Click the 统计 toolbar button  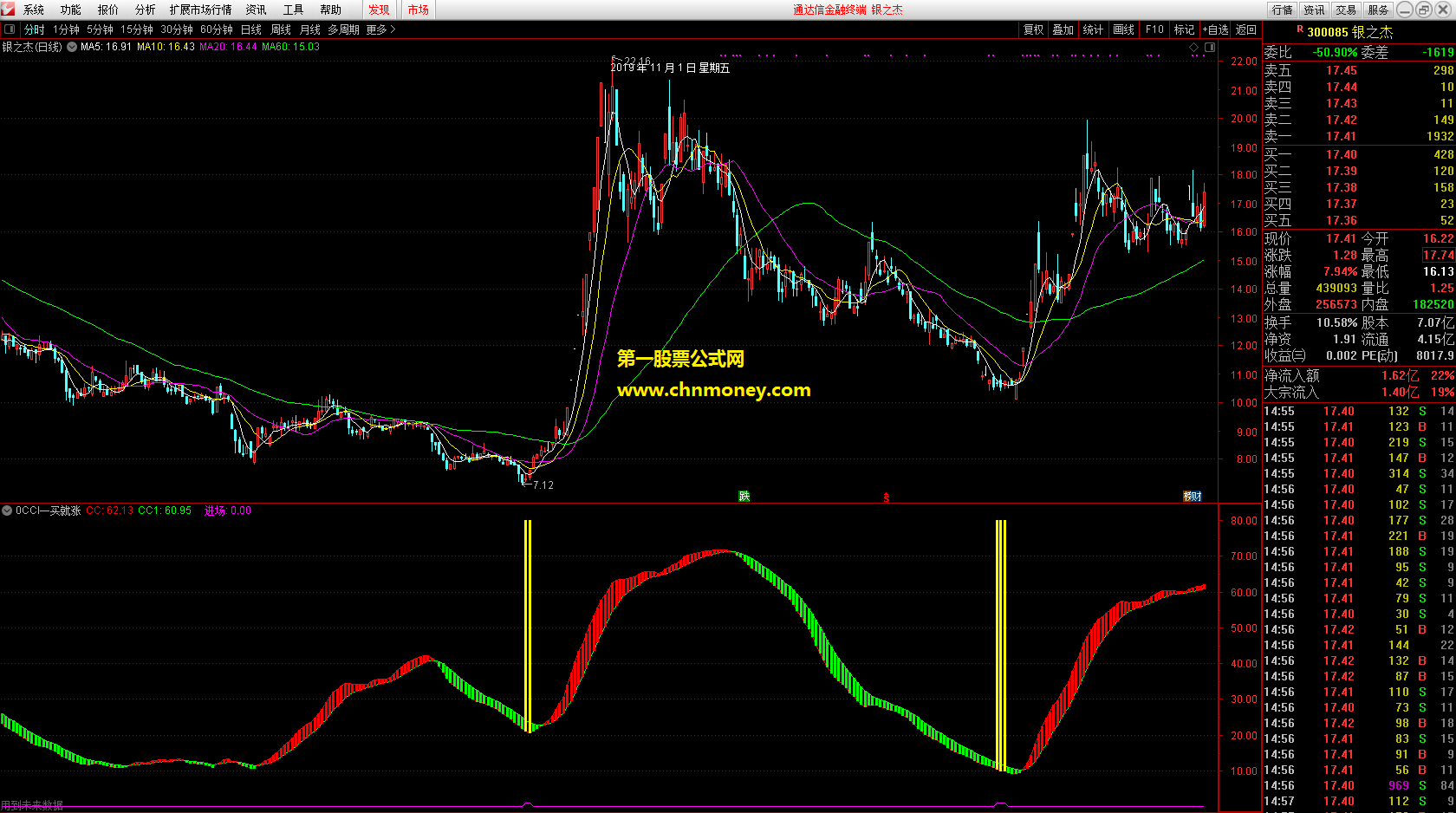[x=1094, y=29]
